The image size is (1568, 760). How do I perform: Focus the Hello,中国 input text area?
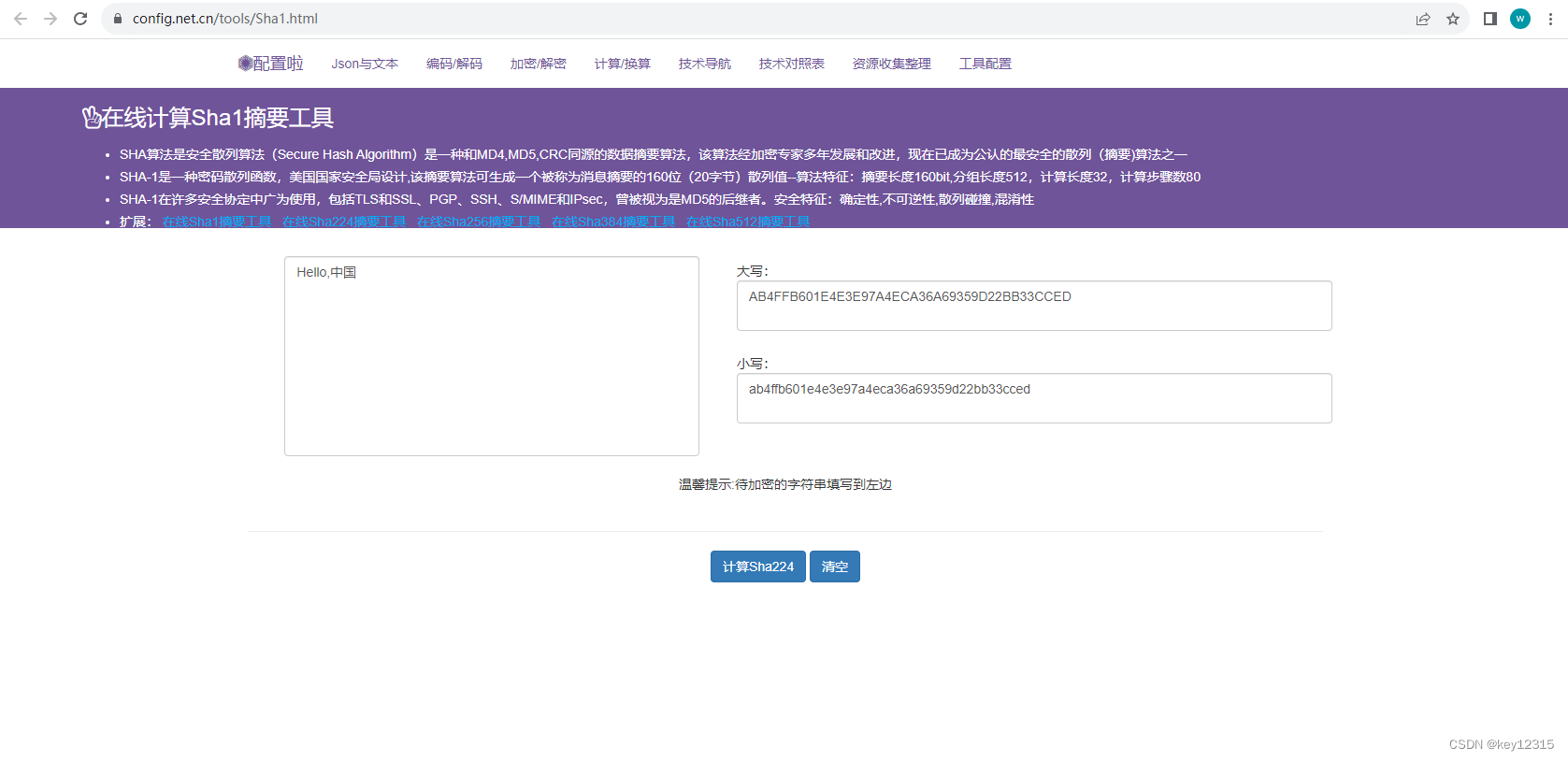click(x=492, y=356)
